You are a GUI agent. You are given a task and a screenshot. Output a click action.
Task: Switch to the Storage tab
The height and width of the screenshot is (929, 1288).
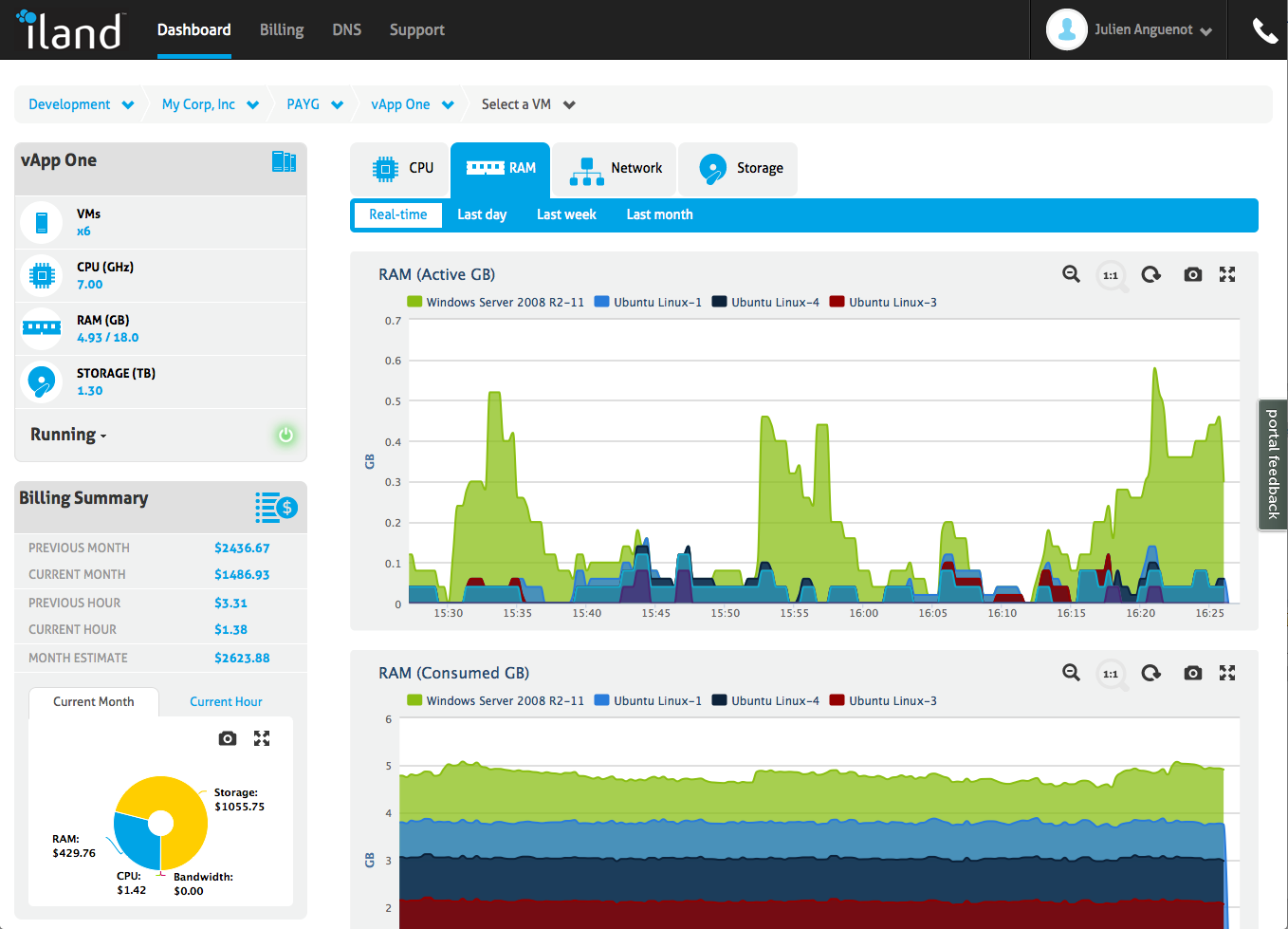tap(738, 169)
